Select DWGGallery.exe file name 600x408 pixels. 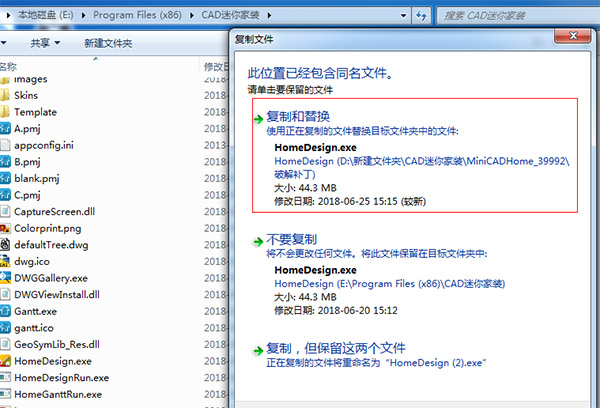coord(51,278)
